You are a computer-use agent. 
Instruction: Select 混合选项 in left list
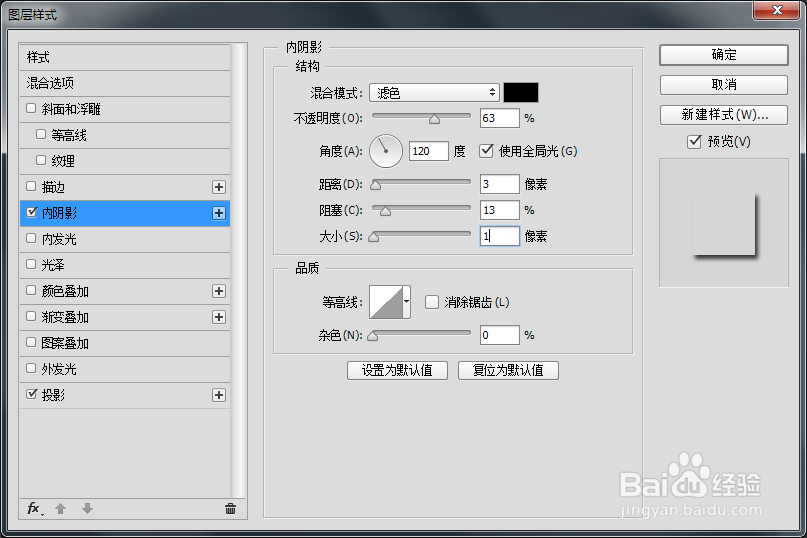[x=125, y=83]
